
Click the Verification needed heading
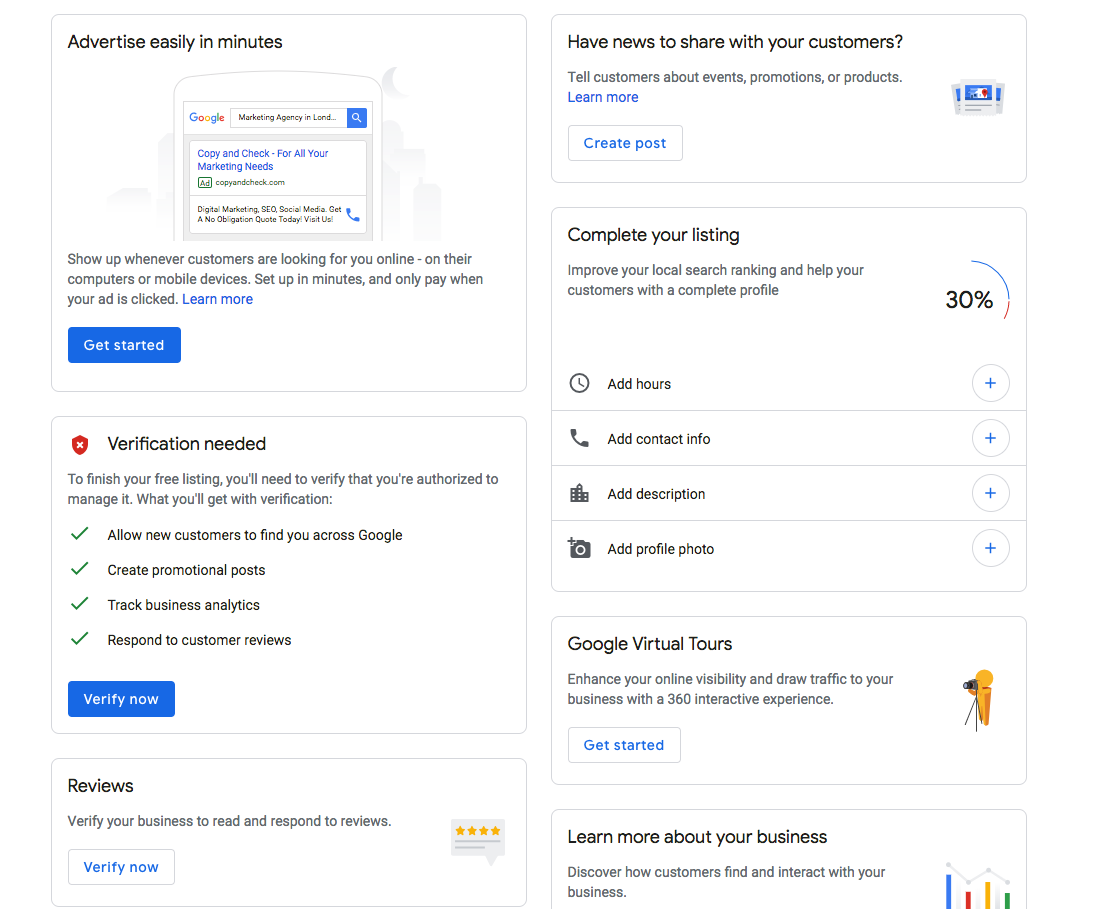tap(187, 444)
